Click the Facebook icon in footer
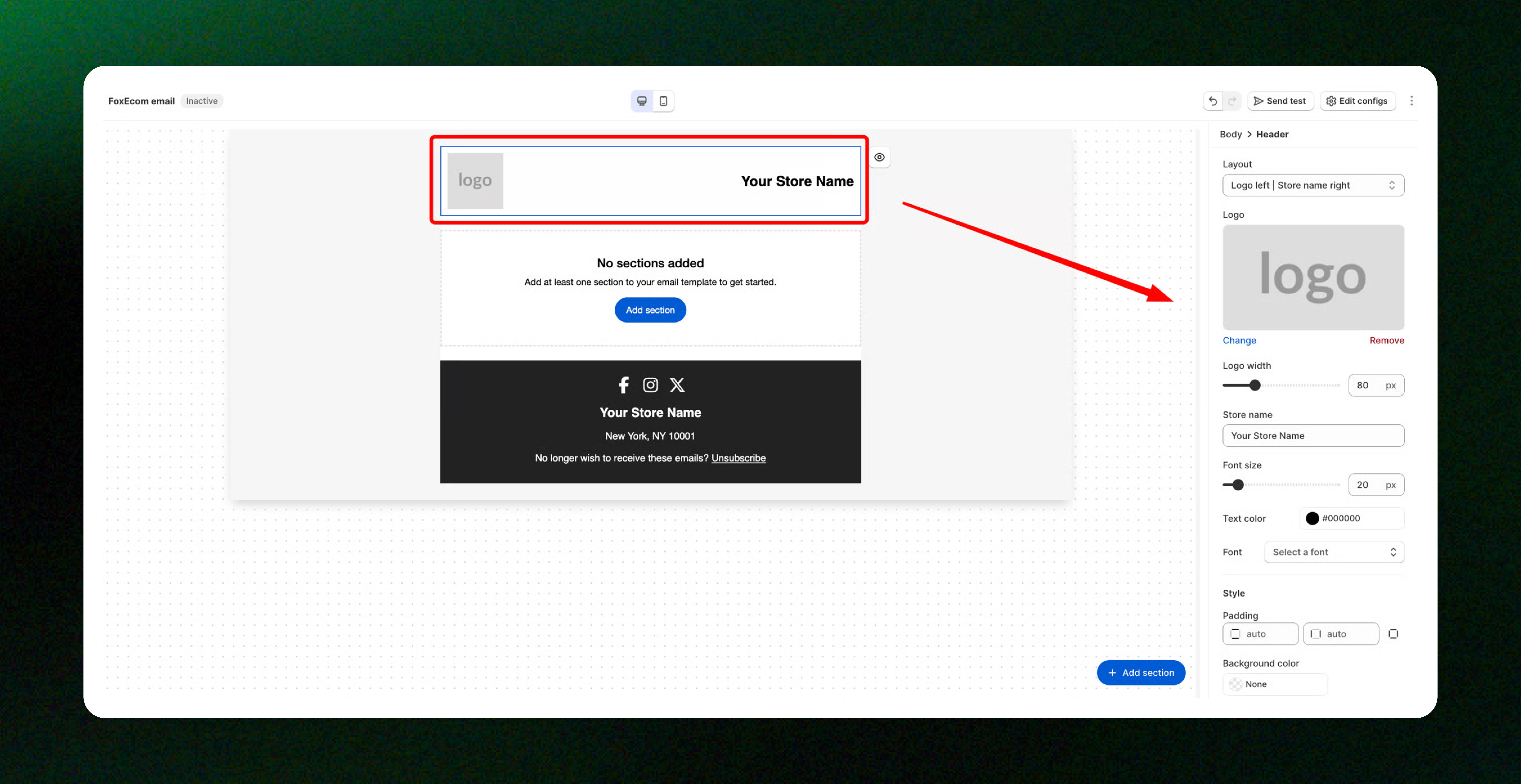 624,385
